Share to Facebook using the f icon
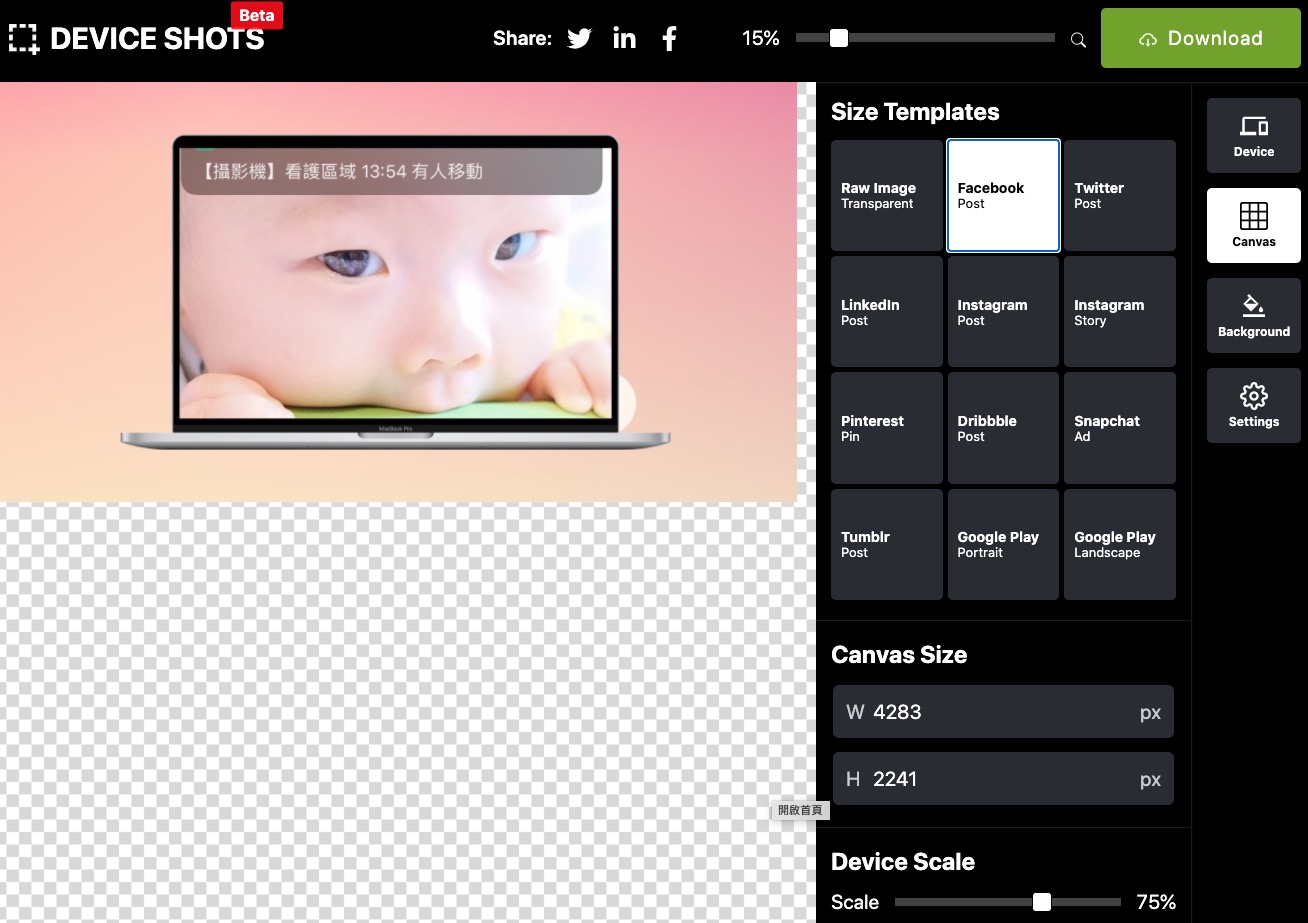Viewport: 1308px width, 923px height. [669, 39]
